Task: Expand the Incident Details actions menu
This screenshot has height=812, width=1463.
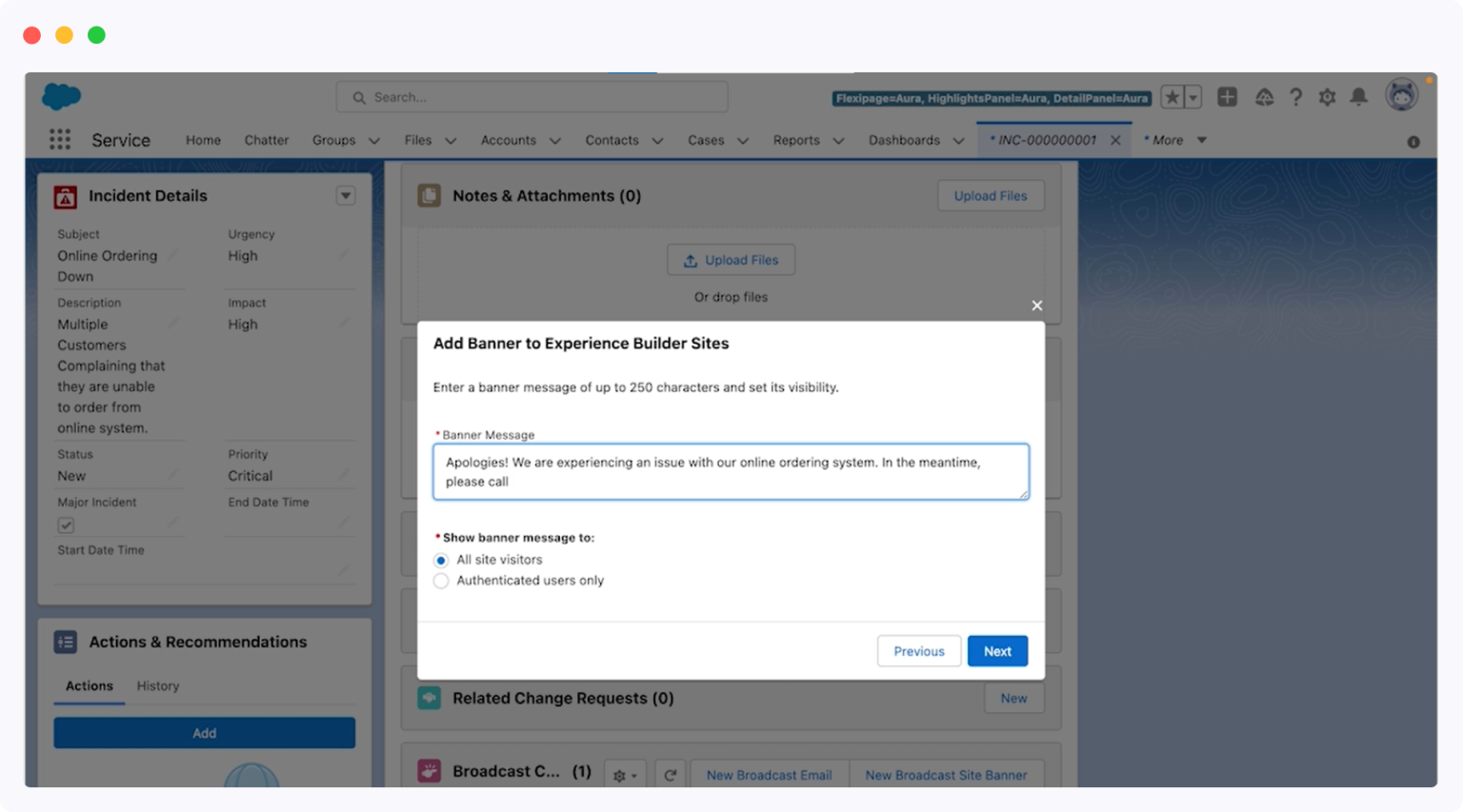Action: click(x=346, y=195)
